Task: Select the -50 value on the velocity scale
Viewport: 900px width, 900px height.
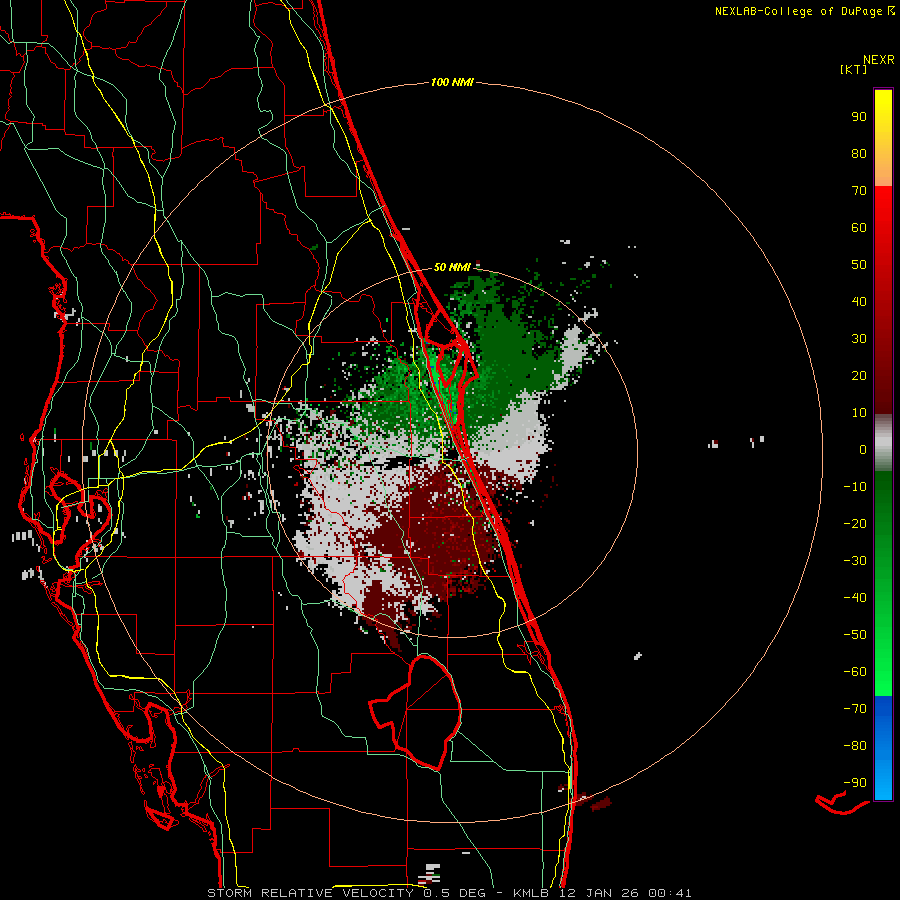Action: [855, 635]
